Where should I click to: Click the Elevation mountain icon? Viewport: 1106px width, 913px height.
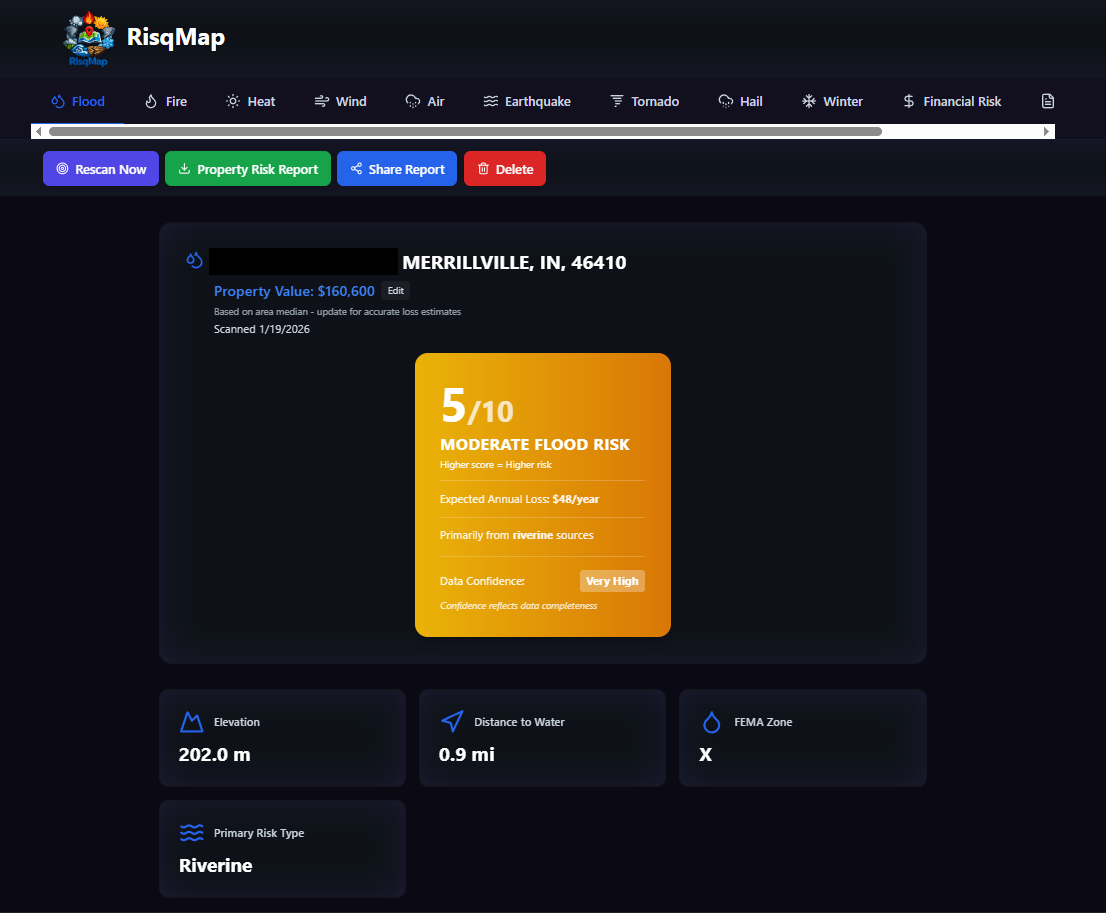click(x=191, y=721)
